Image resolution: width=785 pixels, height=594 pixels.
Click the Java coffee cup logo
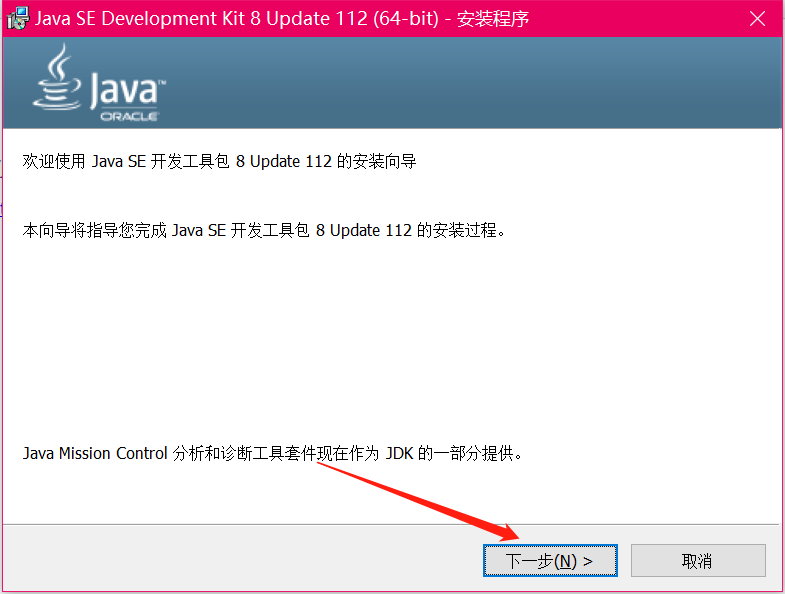[57, 77]
